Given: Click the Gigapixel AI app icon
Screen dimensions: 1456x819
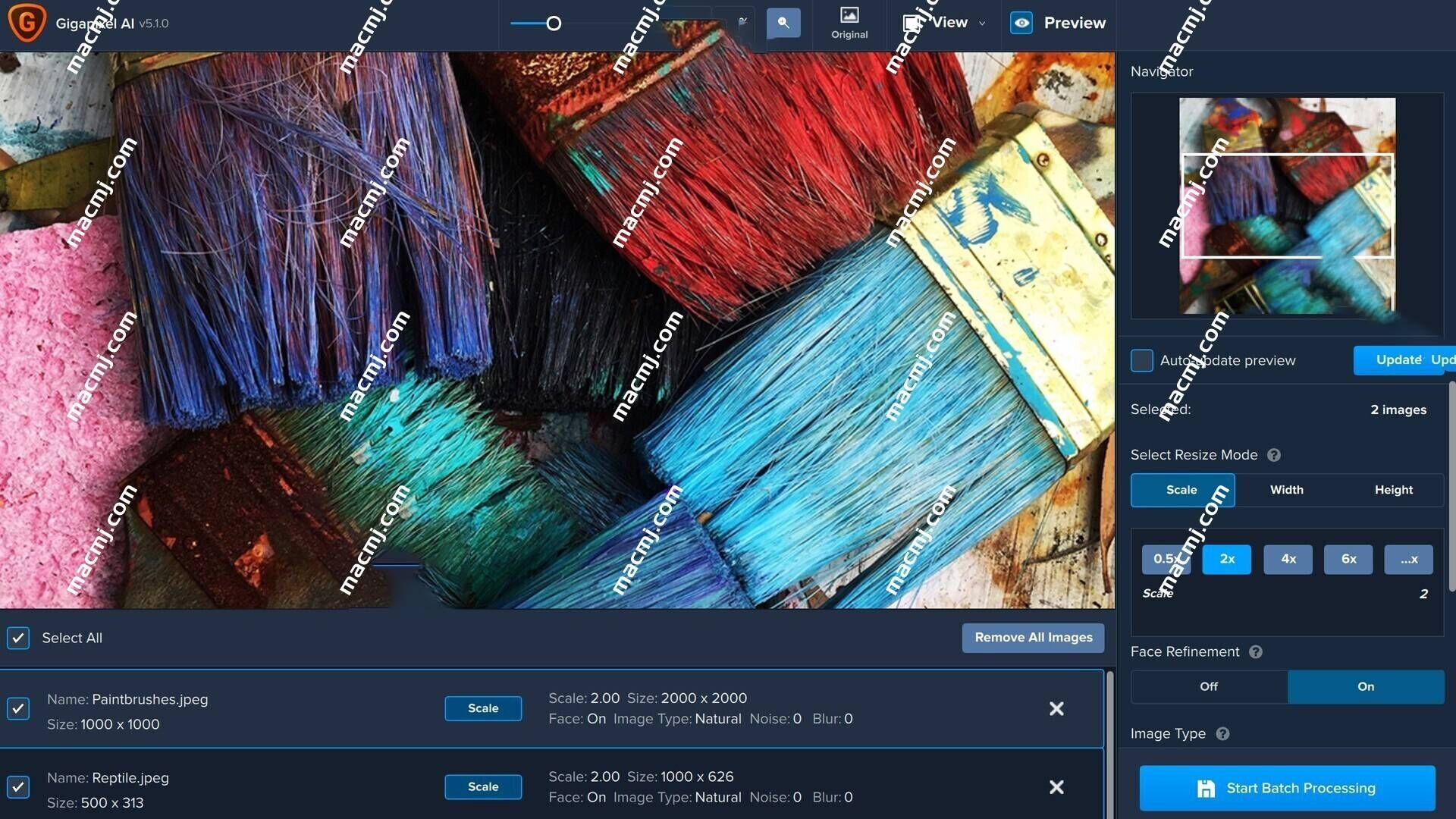Looking at the screenshot, I should 27,22.
